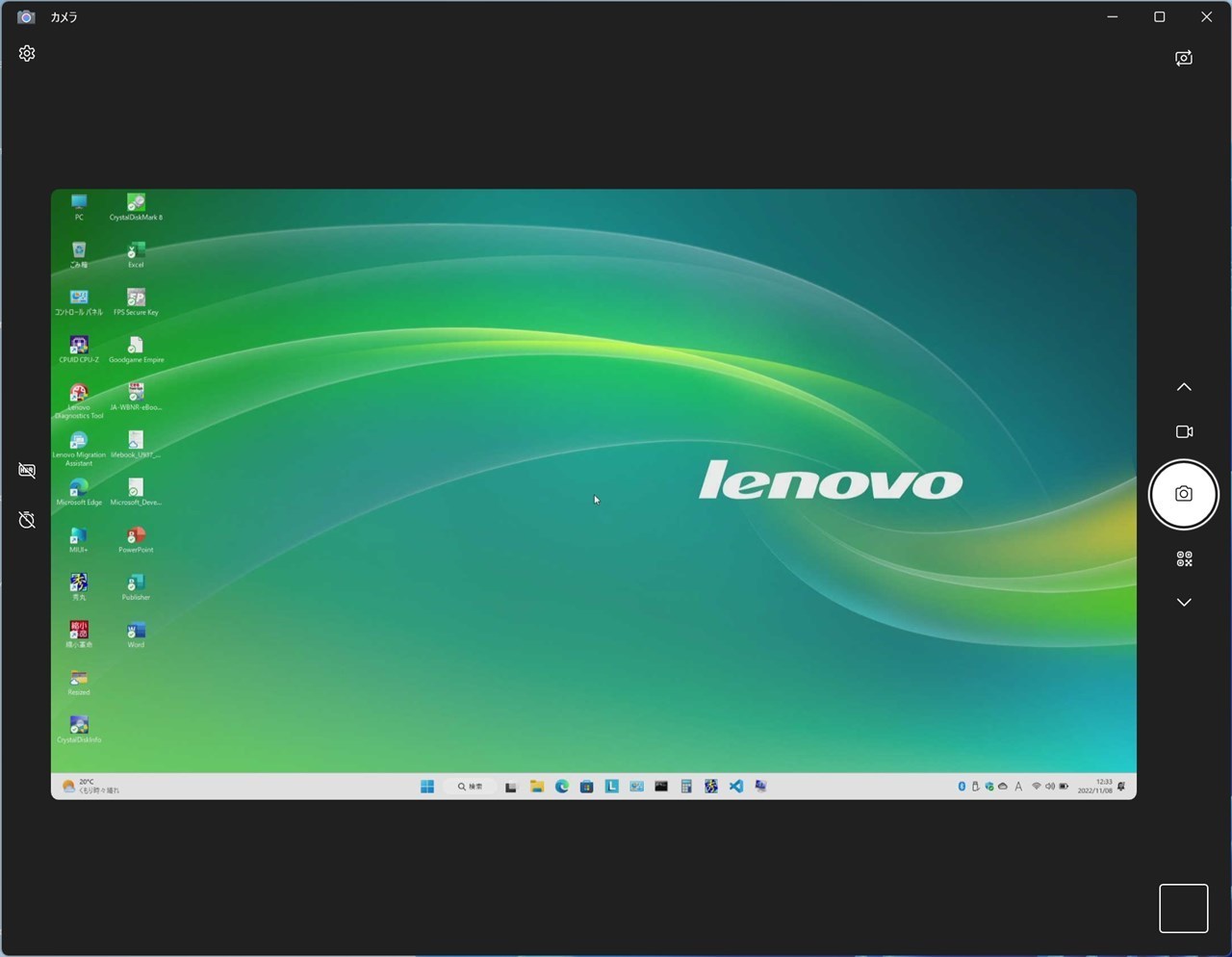Click the Excel icon in the preview
The height and width of the screenshot is (957, 1232).
coord(136,255)
